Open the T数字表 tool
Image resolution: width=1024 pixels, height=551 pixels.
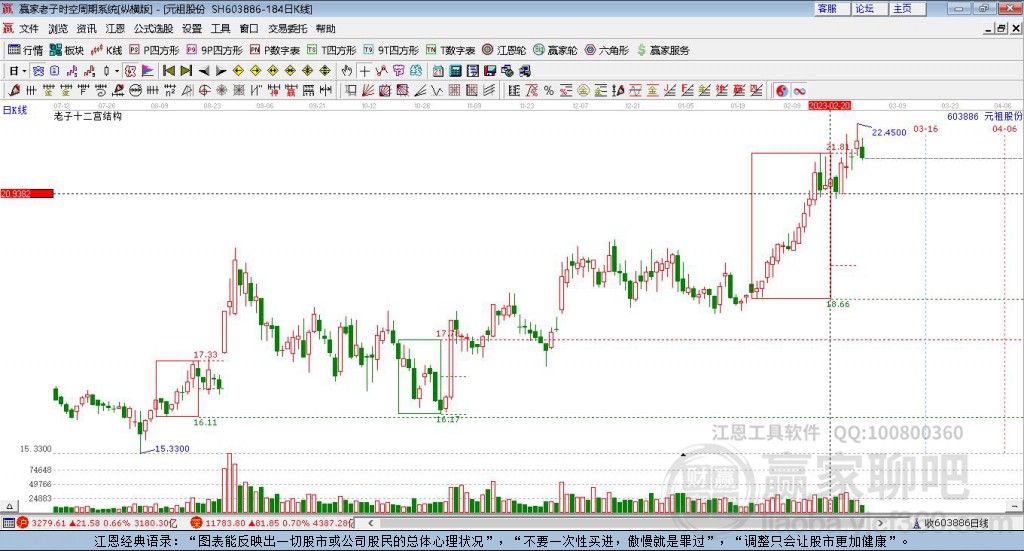[451, 50]
